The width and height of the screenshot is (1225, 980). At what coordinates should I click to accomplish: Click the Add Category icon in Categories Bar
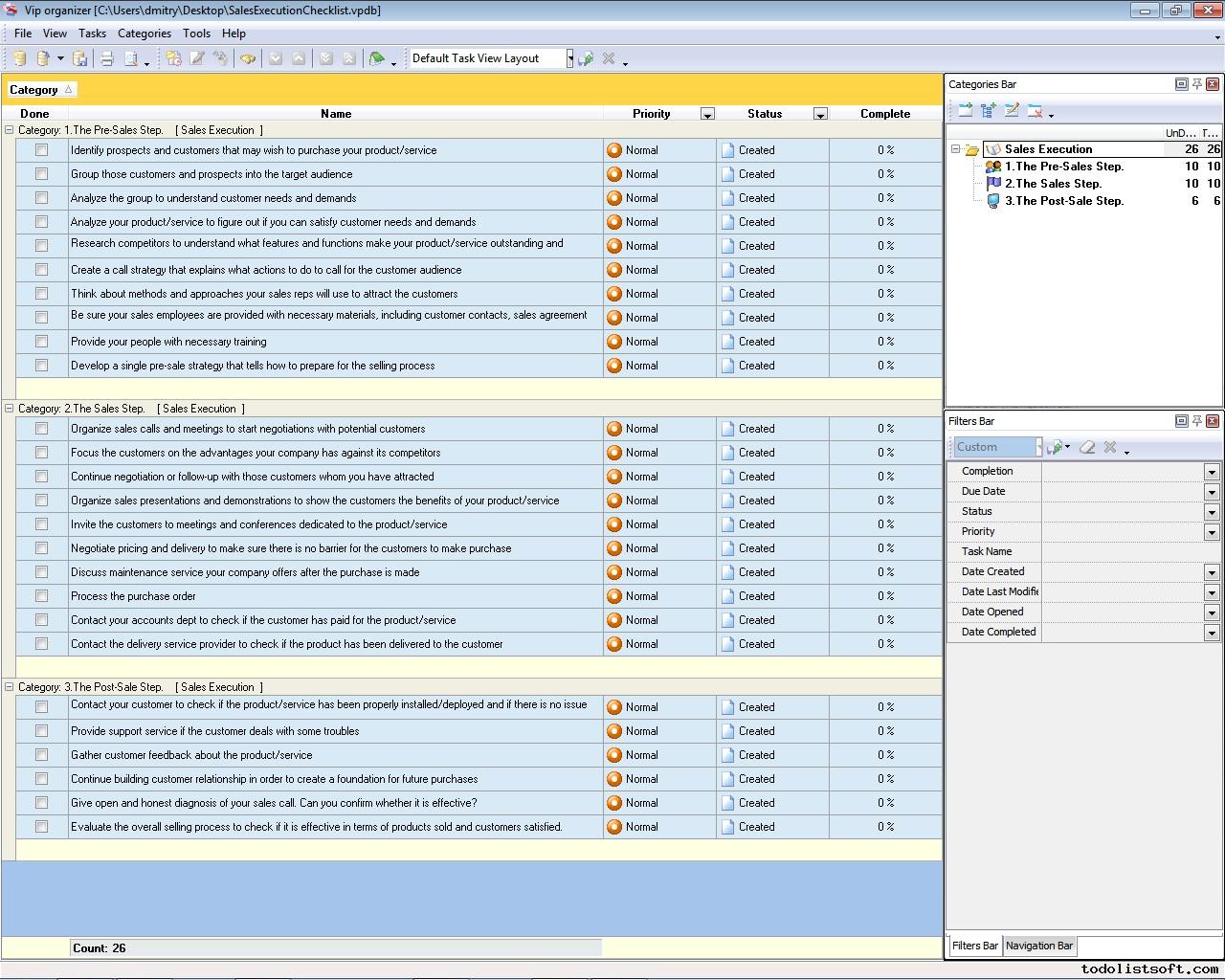965,111
